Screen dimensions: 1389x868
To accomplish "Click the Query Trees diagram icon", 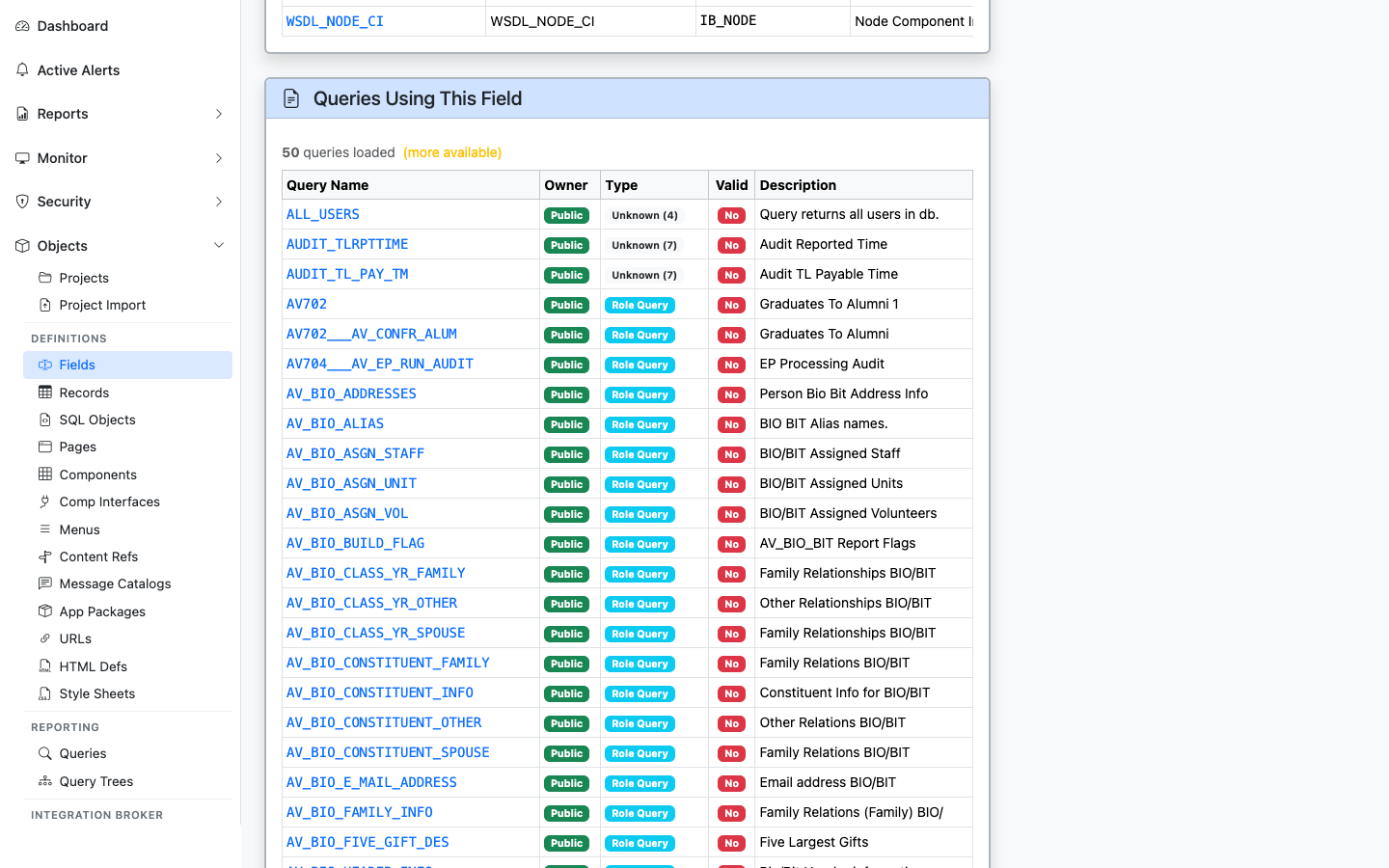I will point(45,781).
